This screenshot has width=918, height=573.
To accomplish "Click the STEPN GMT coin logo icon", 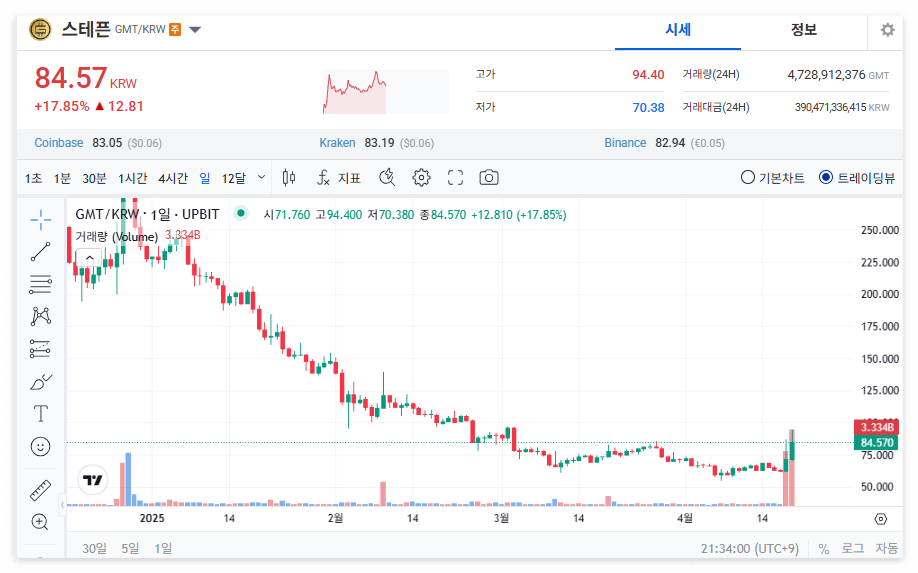I will tap(40, 29).
